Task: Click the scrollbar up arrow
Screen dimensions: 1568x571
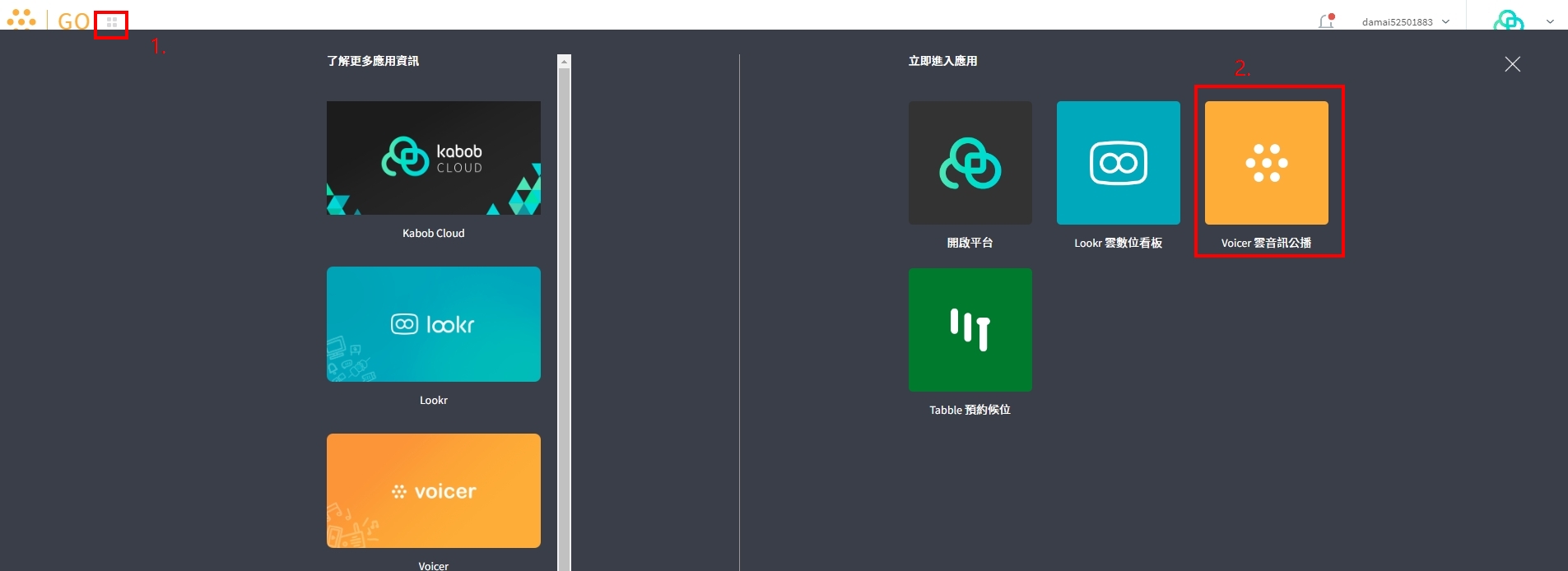Action: (564, 62)
